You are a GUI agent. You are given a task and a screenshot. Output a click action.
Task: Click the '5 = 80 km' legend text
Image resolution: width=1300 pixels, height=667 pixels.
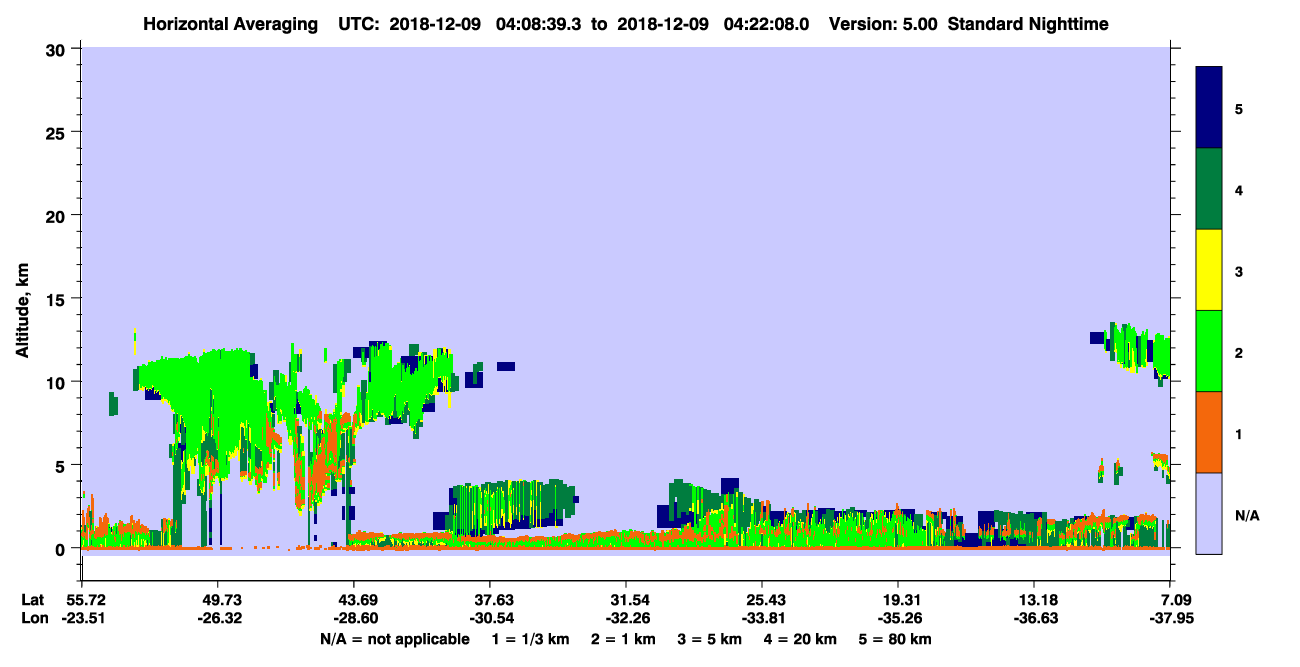pyautogui.click(x=896, y=639)
